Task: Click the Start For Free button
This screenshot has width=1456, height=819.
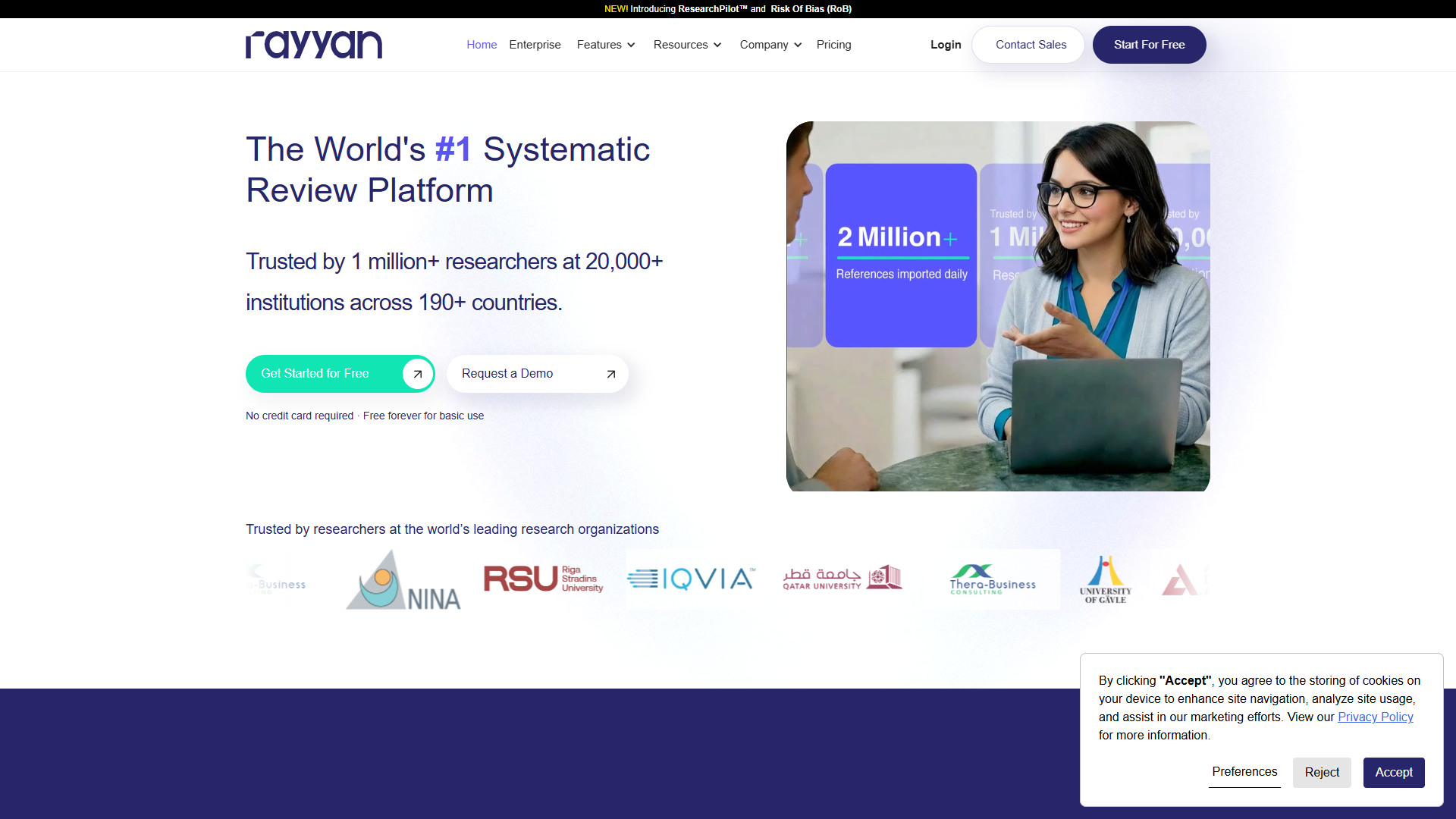Action: click(x=1149, y=45)
